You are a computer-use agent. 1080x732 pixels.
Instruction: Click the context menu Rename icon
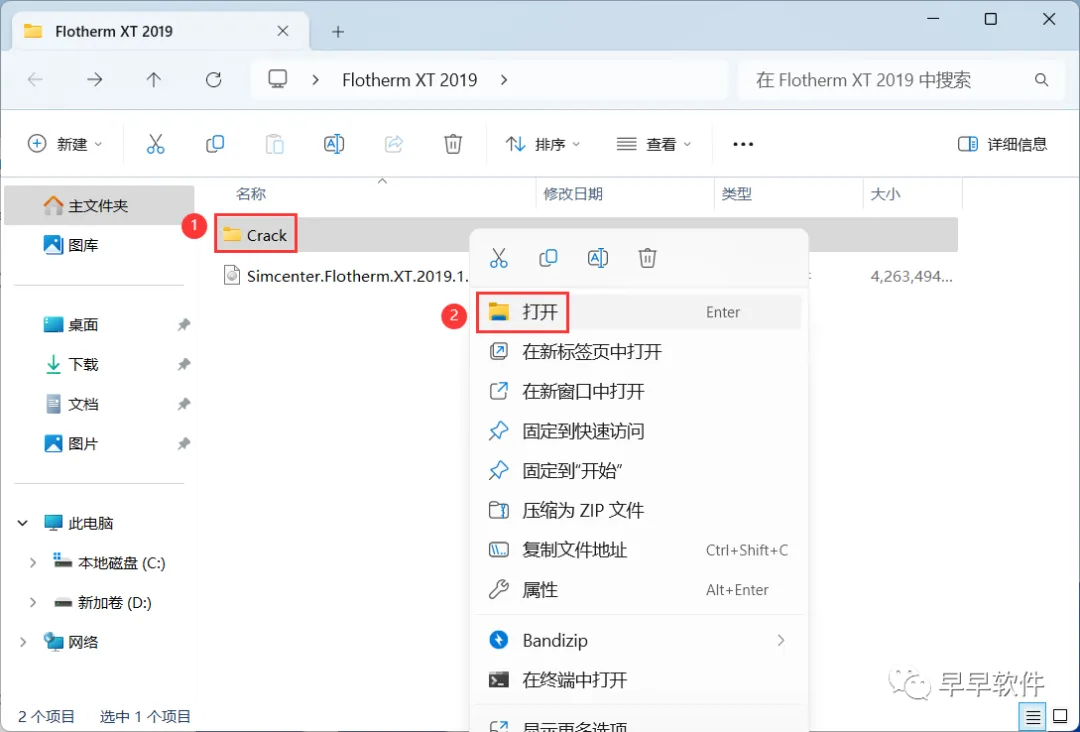click(598, 258)
